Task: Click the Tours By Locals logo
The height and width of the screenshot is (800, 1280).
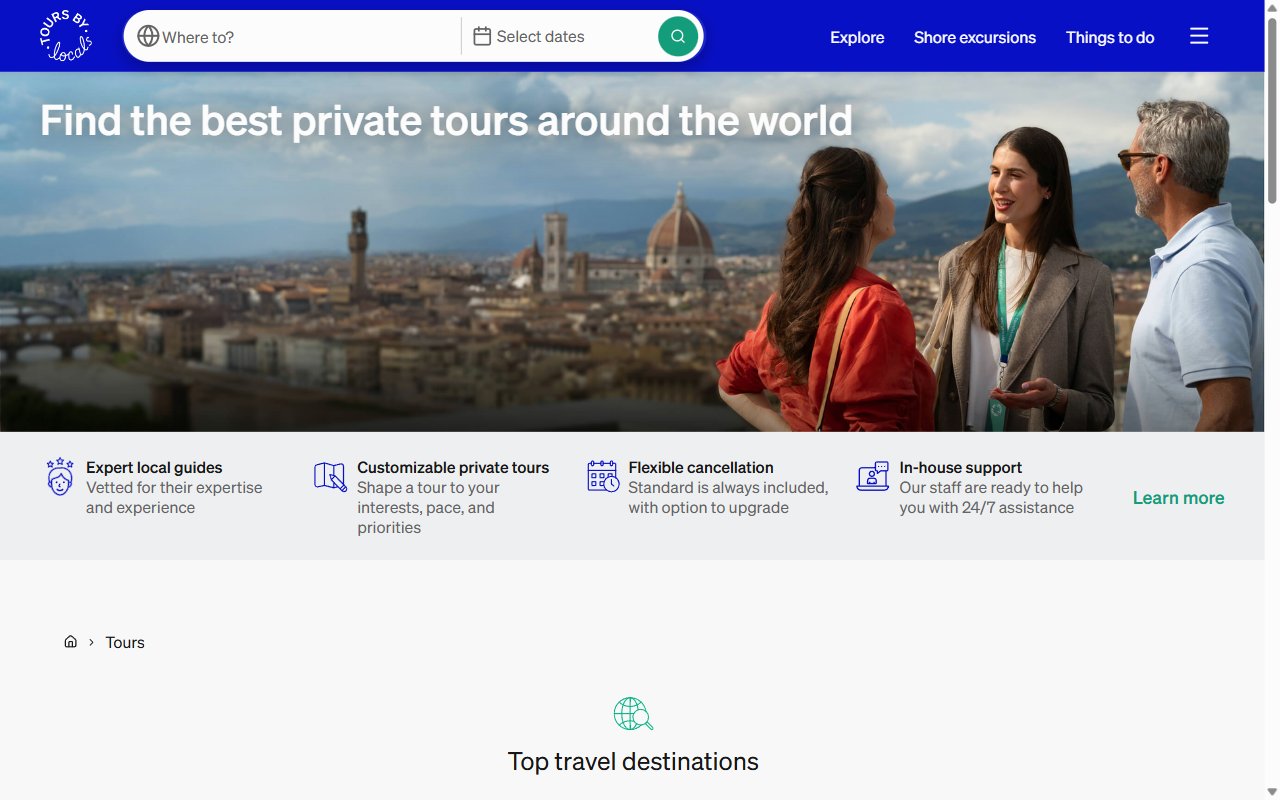Action: [x=65, y=36]
